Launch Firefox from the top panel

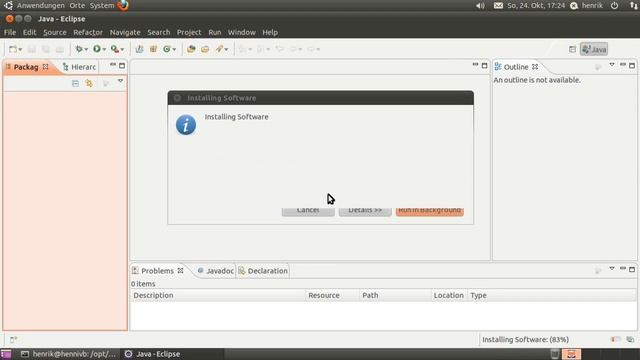pos(123,5)
